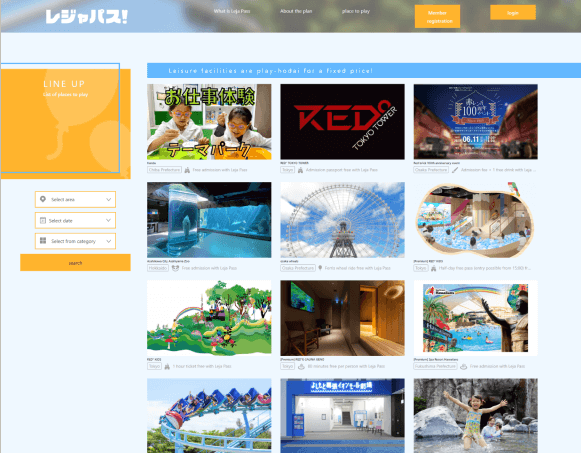Click the hot spring icon beside Fukushima Prefecture tag
This screenshot has width=581, height=453.
(x=464, y=366)
